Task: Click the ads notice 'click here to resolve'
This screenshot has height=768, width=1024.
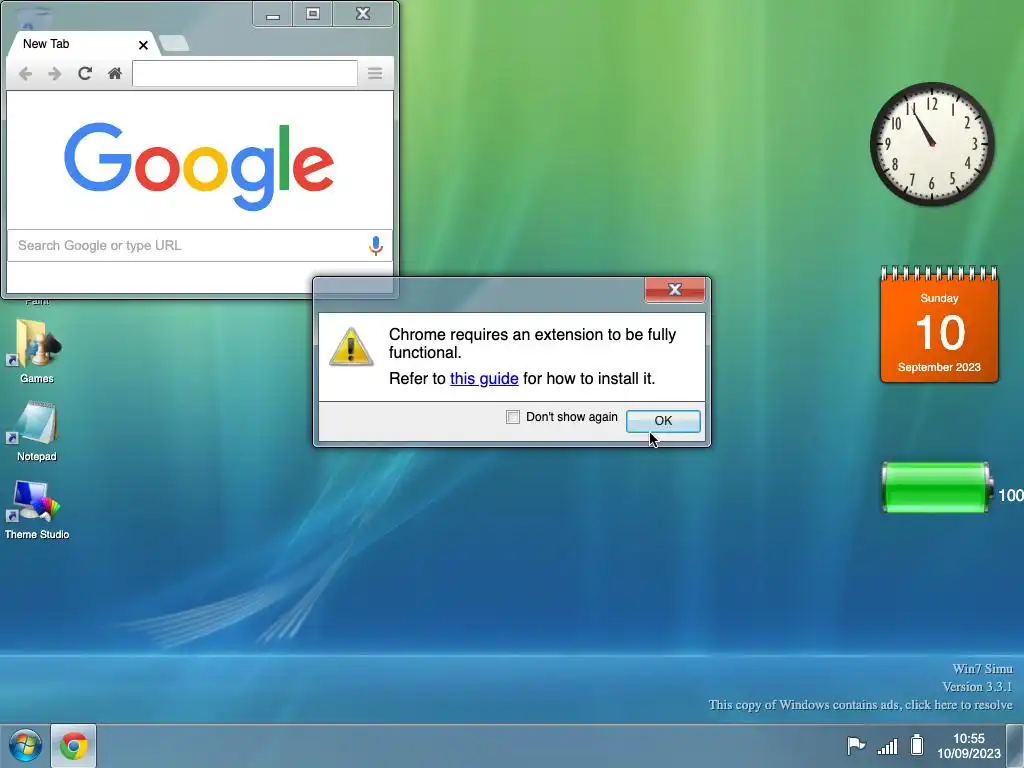Action: tap(860, 705)
